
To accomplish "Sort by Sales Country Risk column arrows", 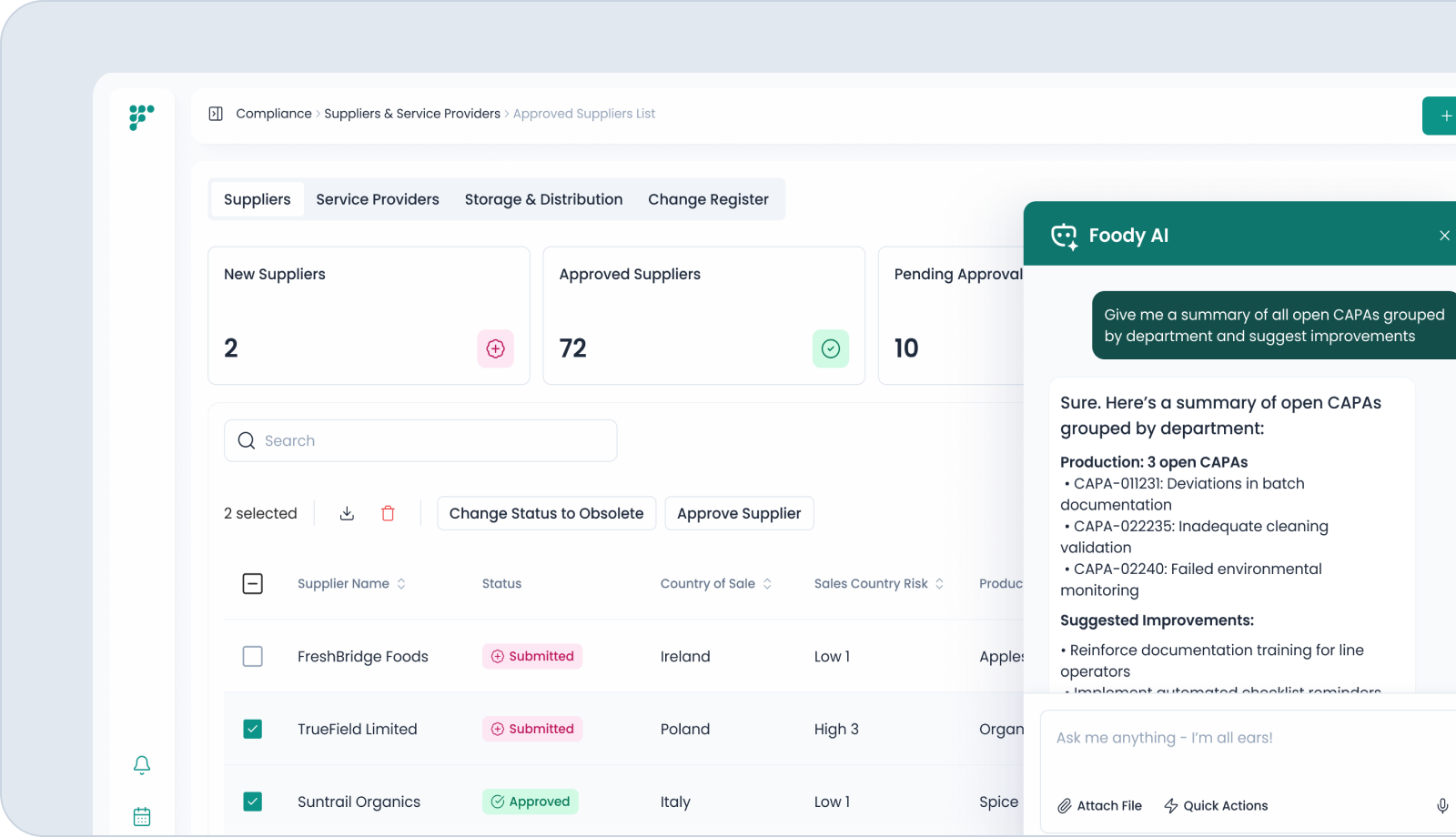I will point(940,584).
